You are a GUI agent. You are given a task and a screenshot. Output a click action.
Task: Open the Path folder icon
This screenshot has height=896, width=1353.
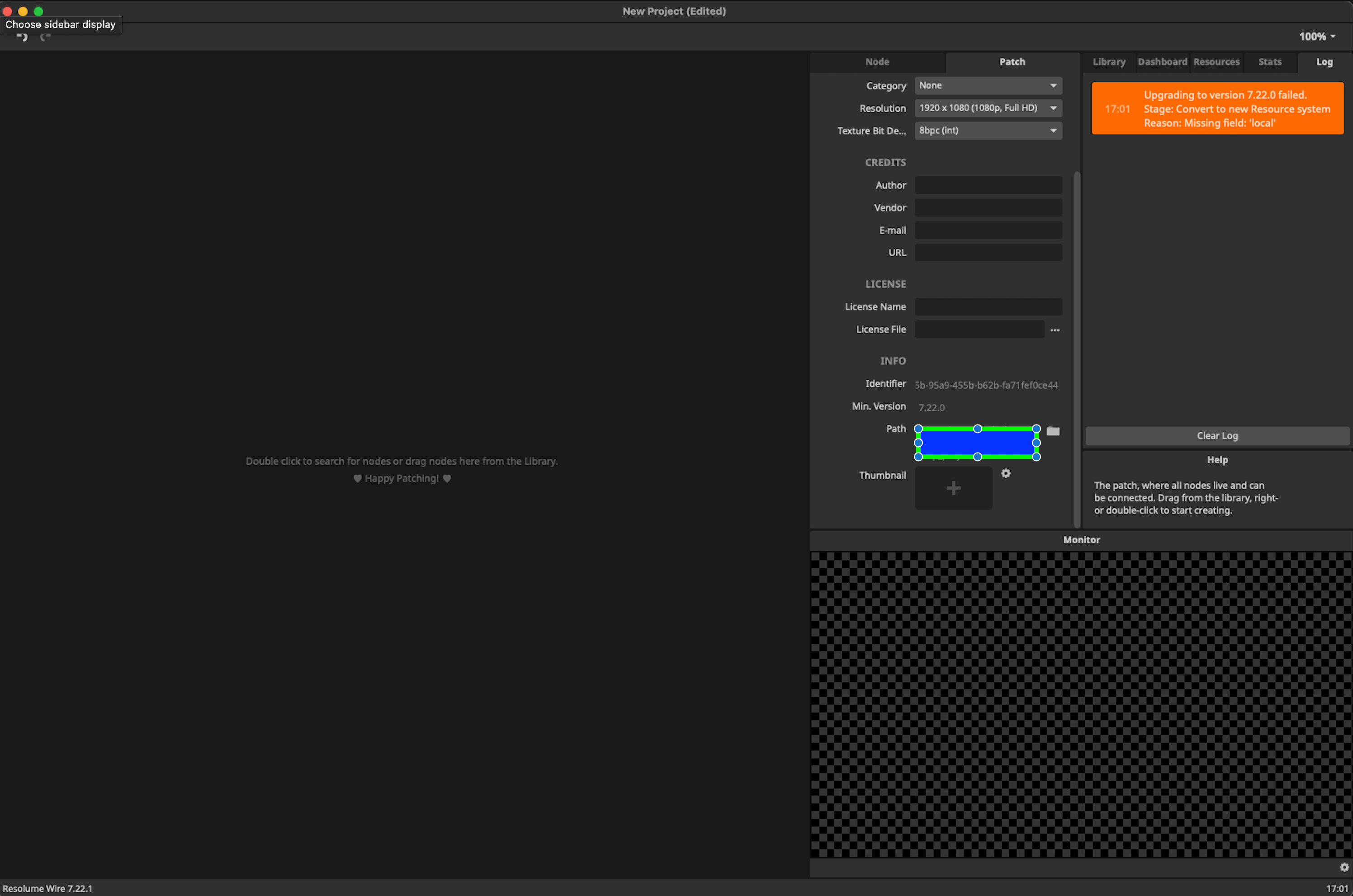(1053, 431)
